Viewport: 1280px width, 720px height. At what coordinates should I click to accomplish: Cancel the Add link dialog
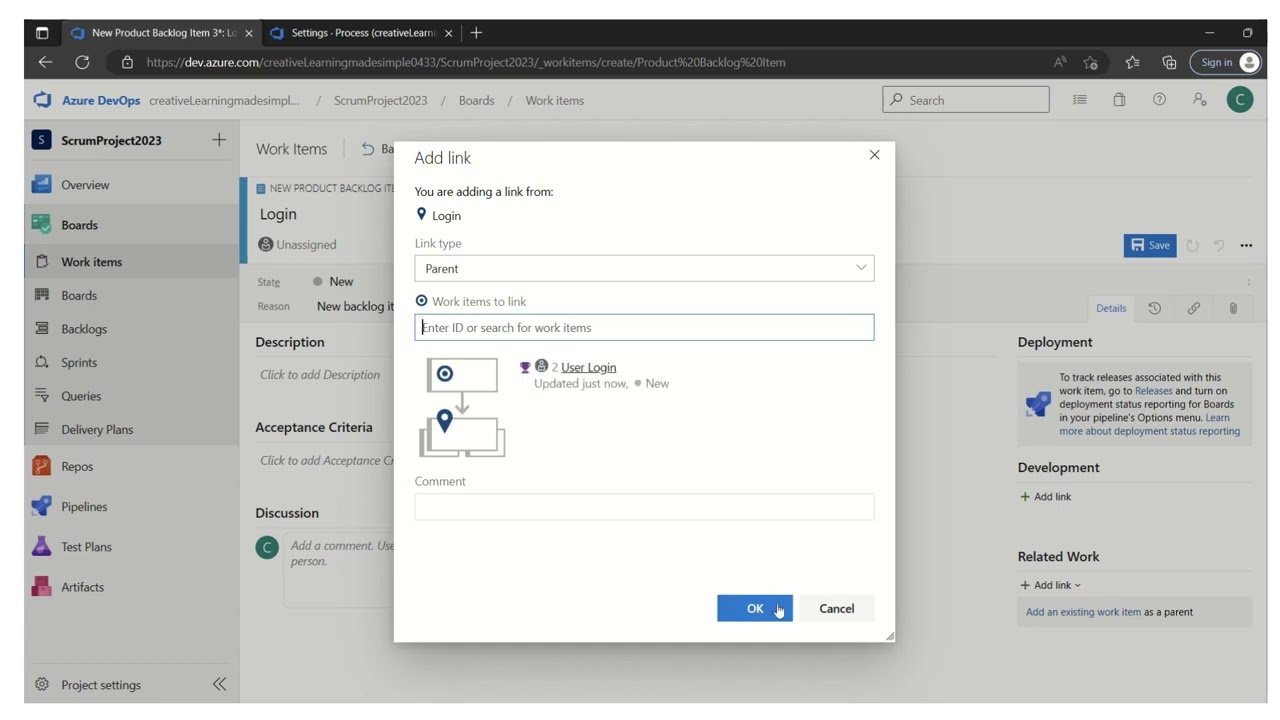click(x=836, y=608)
